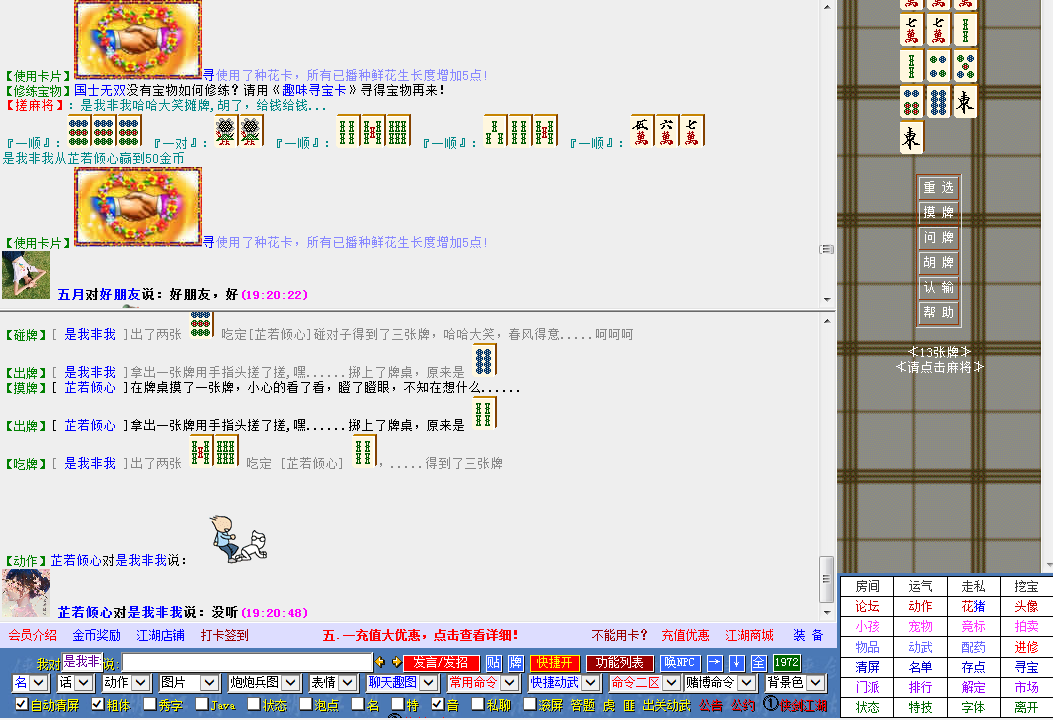Click the 快捷开 button
This screenshot has width=1053, height=720.
(x=554, y=663)
